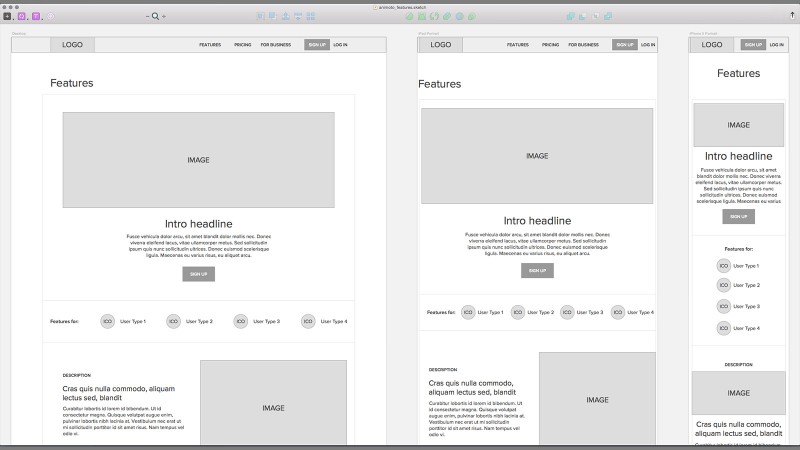Click the blue grid icon in toolbar
The height and width of the screenshot is (450, 800).
[x=311, y=16]
